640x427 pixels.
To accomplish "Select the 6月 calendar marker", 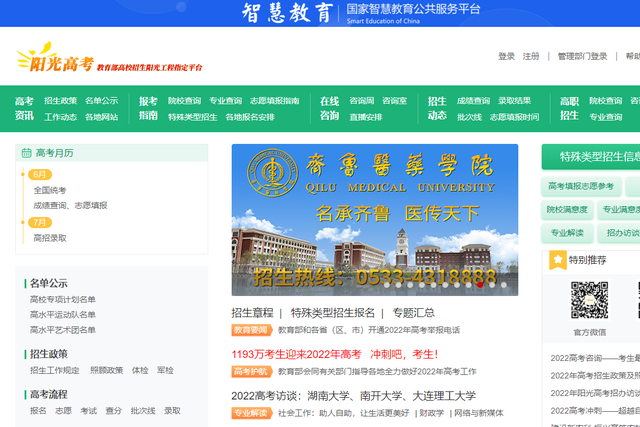I will point(40,175).
